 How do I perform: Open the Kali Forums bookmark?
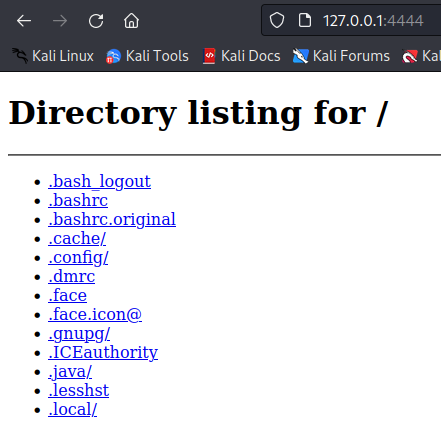[341, 56]
